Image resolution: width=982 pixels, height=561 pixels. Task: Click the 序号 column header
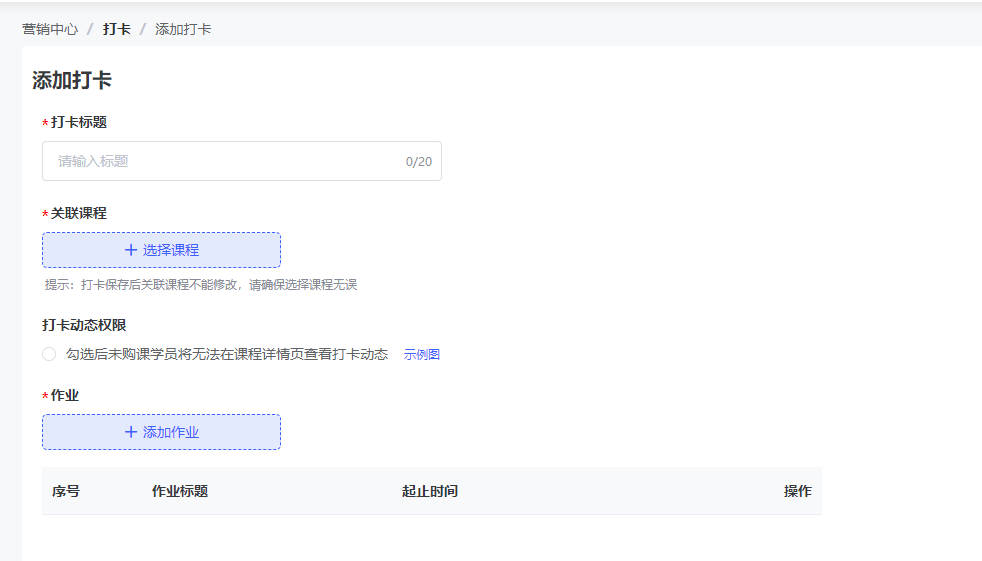click(x=66, y=491)
